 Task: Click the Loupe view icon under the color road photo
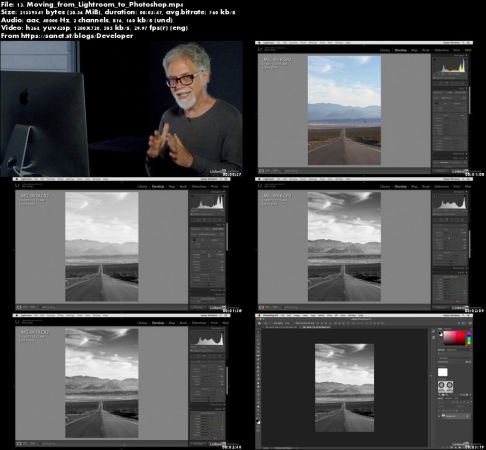pos(262,171)
